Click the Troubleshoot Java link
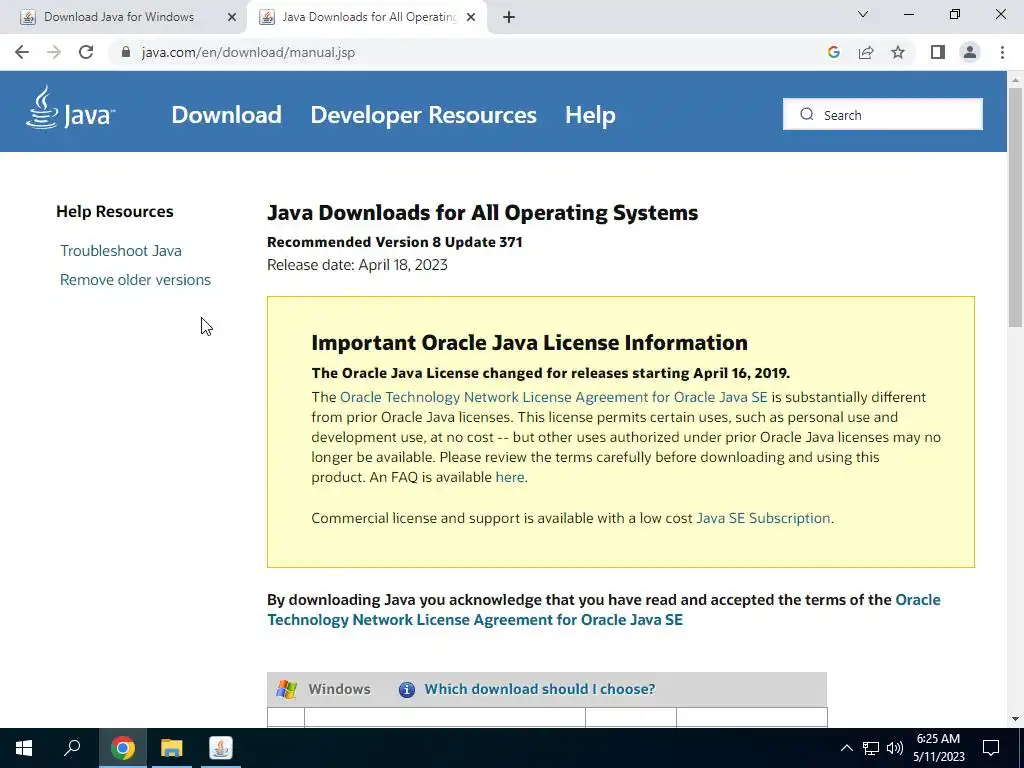Screen dimensions: 1024x768 (x=121, y=251)
